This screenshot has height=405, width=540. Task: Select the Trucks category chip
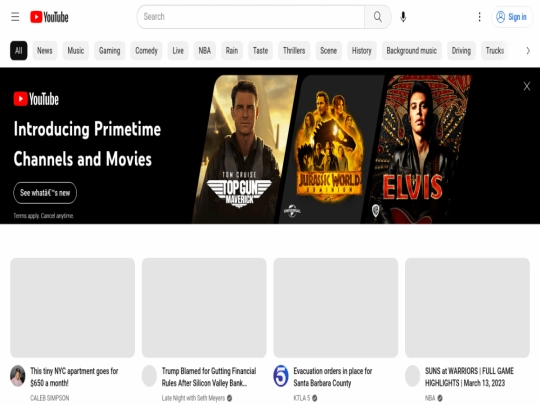tap(495, 51)
